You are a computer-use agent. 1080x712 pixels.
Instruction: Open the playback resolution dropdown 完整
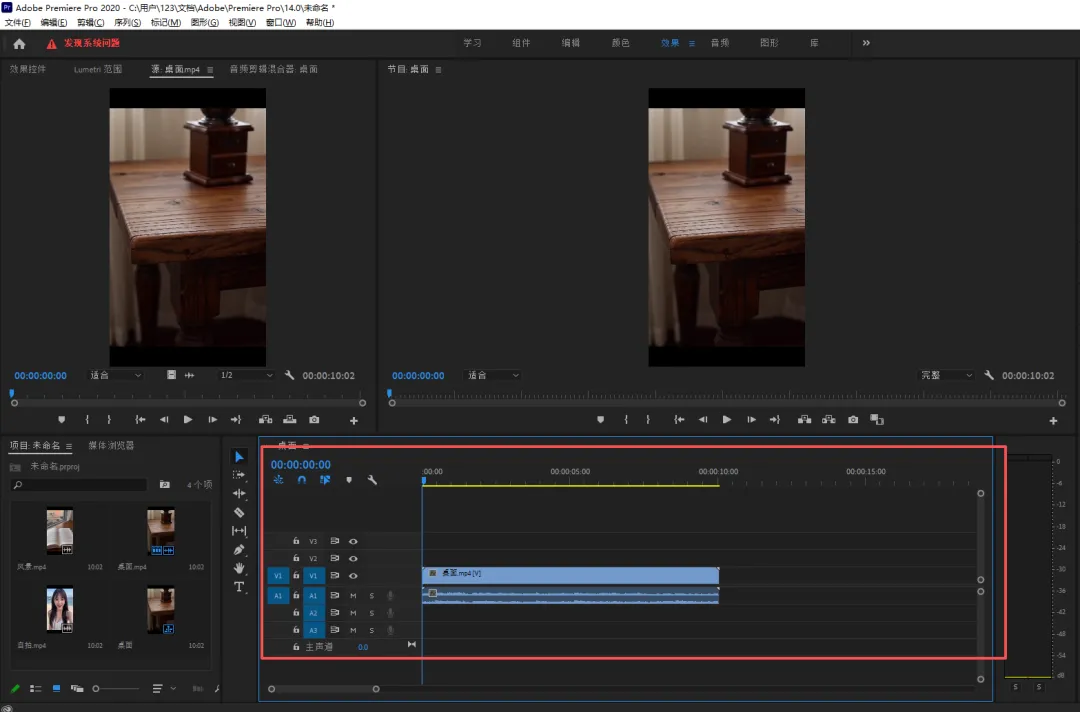tap(946, 375)
